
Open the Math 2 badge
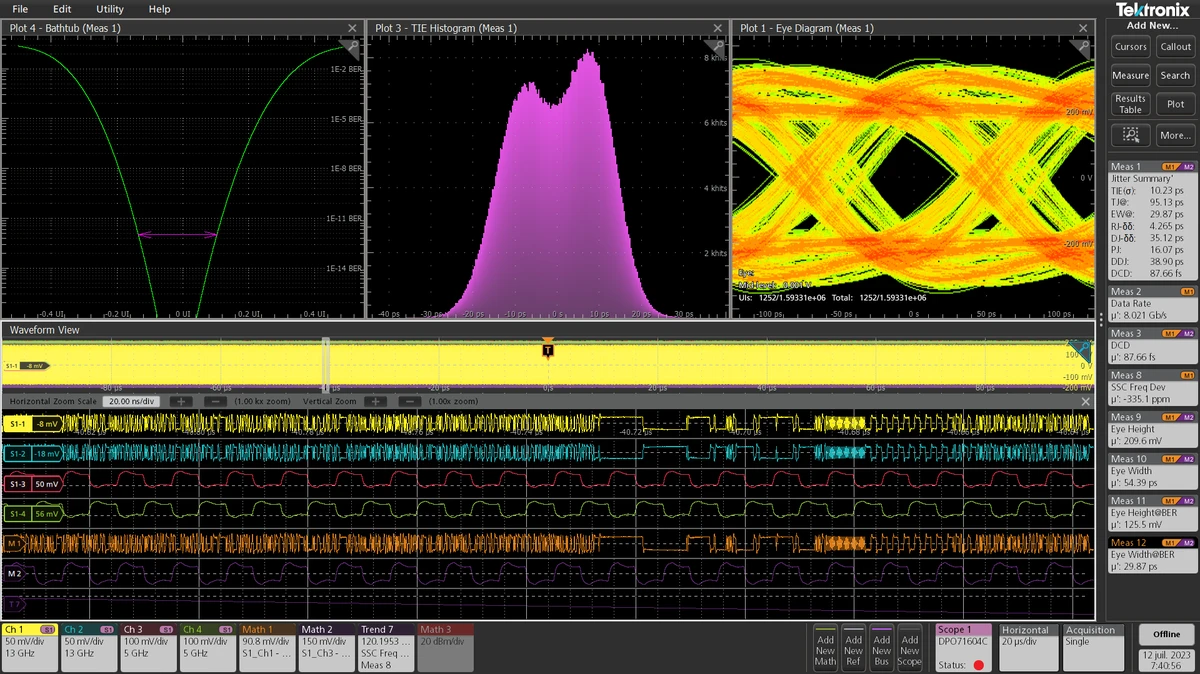pos(326,647)
